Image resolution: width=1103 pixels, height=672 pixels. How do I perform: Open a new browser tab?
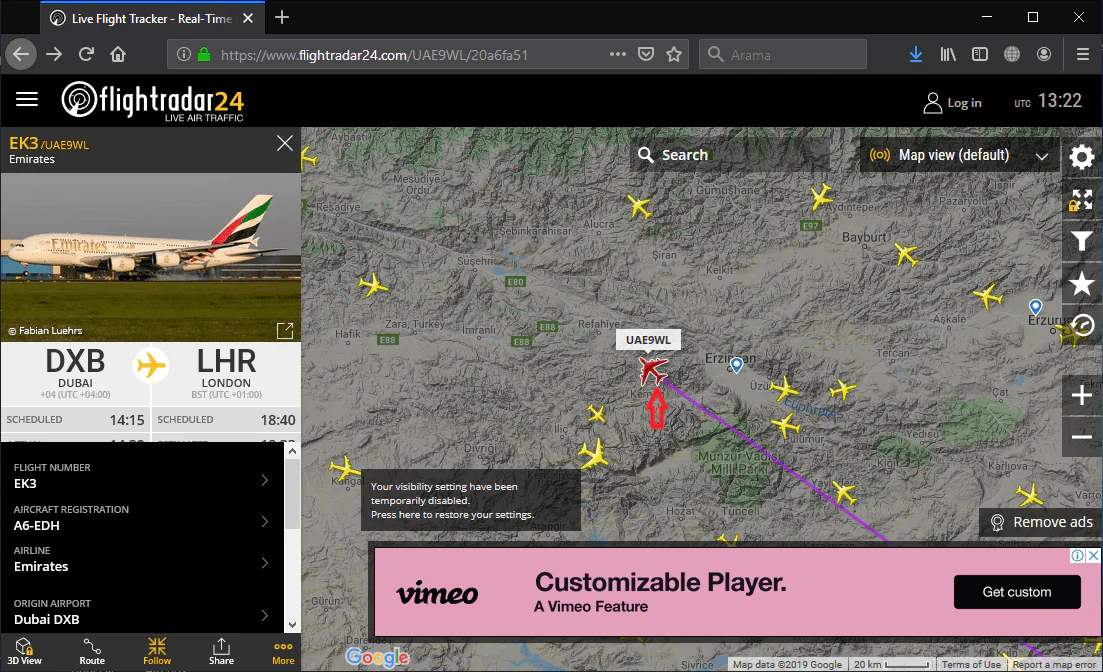point(282,18)
